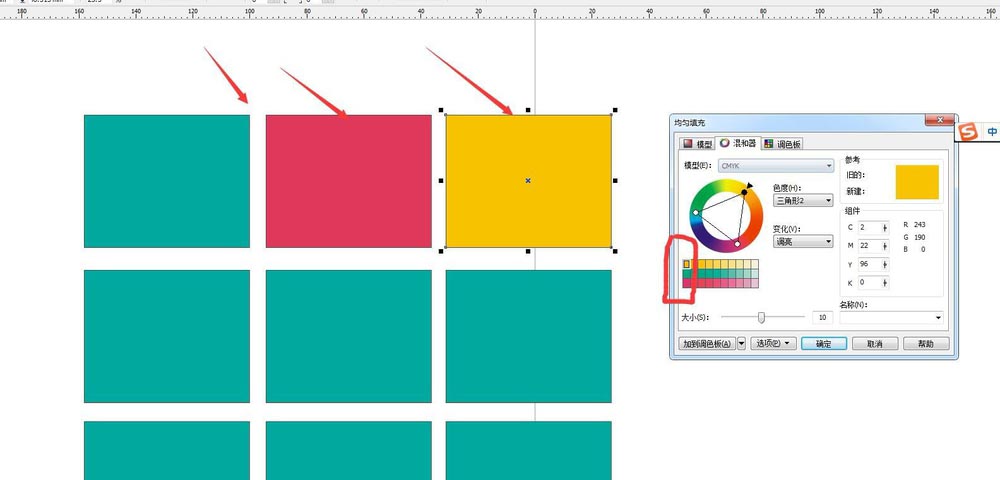
Task: Click the white handle on wheel's magenta side
Action: coord(737,244)
